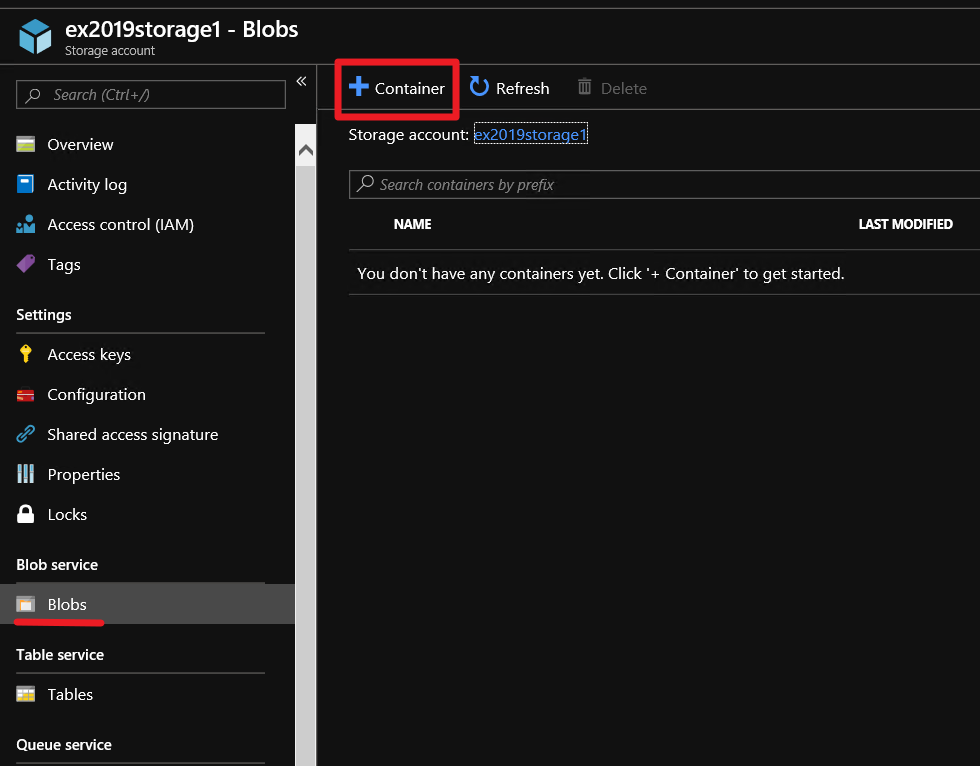Sort by LAST MODIFIED column header
Screen dimensions: 980x766
click(x=906, y=224)
